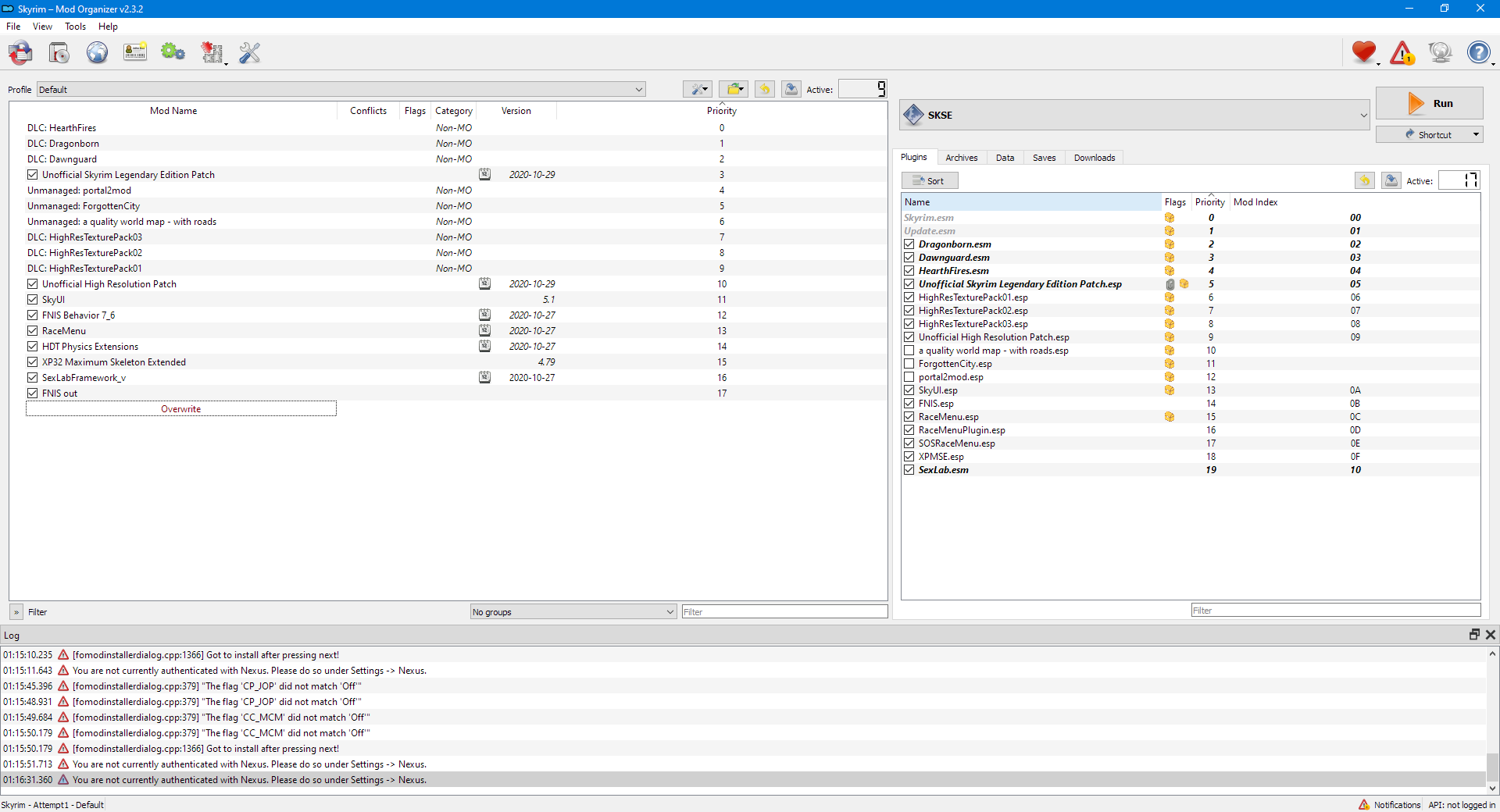The height and width of the screenshot is (812, 1500).
Task: Click the plugin list Filter input field
Action: pos(1335,611)
